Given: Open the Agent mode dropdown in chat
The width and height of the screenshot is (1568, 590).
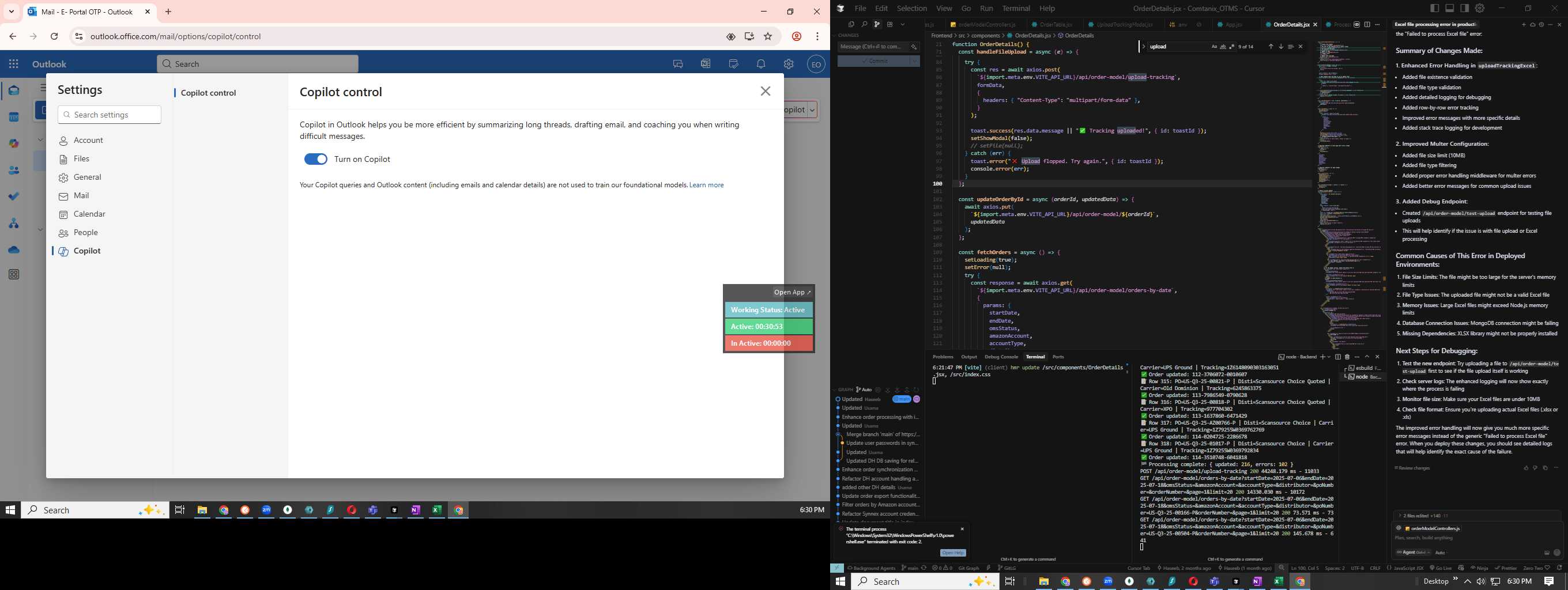Looking at the screenshot, I should pyautogui.click(x=1413, y=553).
